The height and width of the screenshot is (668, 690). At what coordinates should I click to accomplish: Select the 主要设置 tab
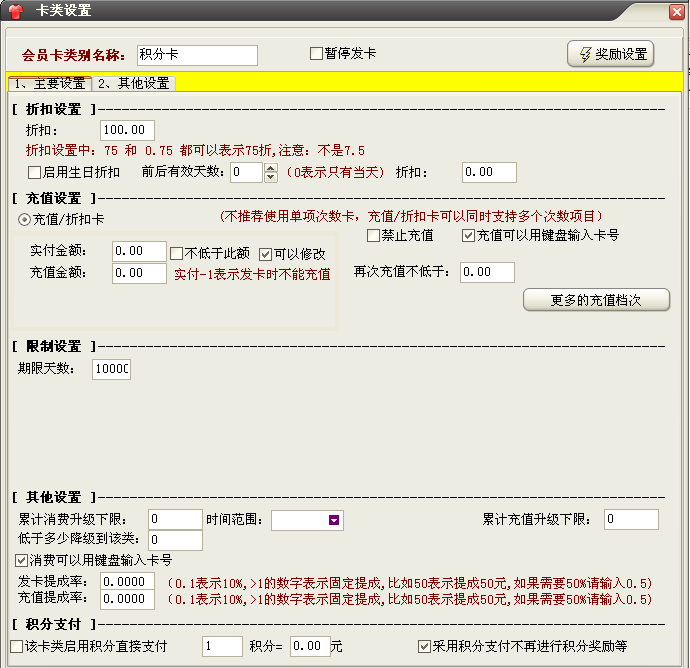(x=48, y=84)
